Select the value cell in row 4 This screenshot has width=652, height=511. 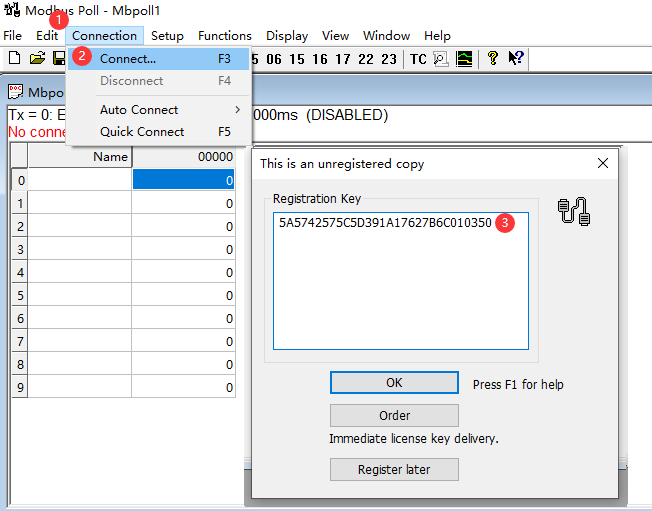click(183, 272)
